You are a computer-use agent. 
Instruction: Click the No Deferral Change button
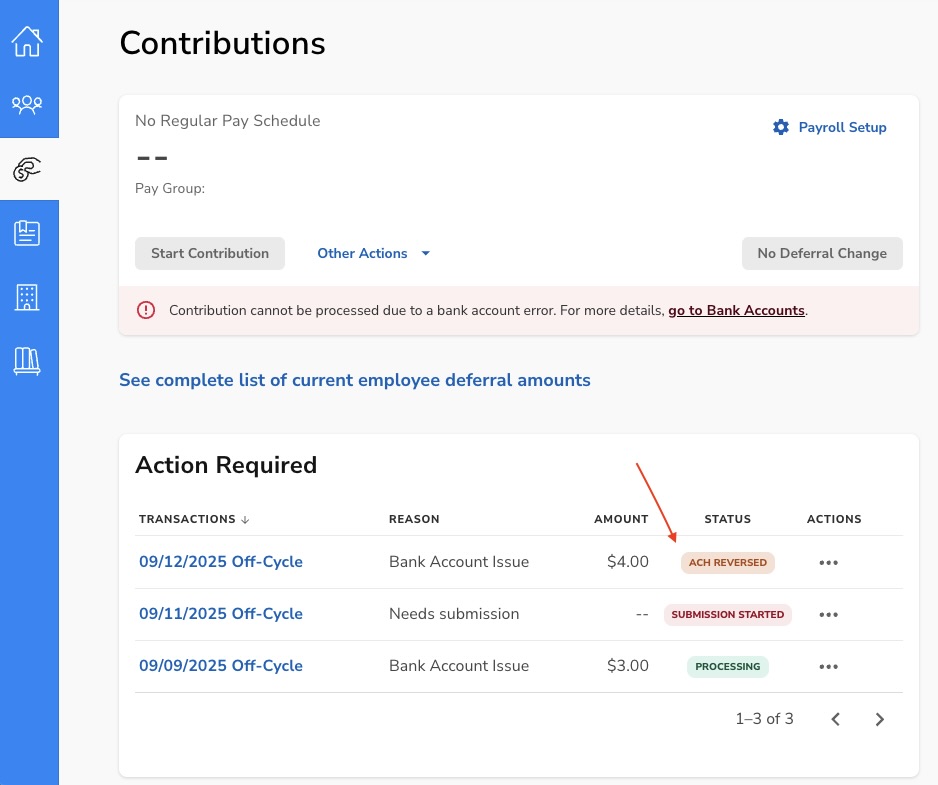point(821,254)
